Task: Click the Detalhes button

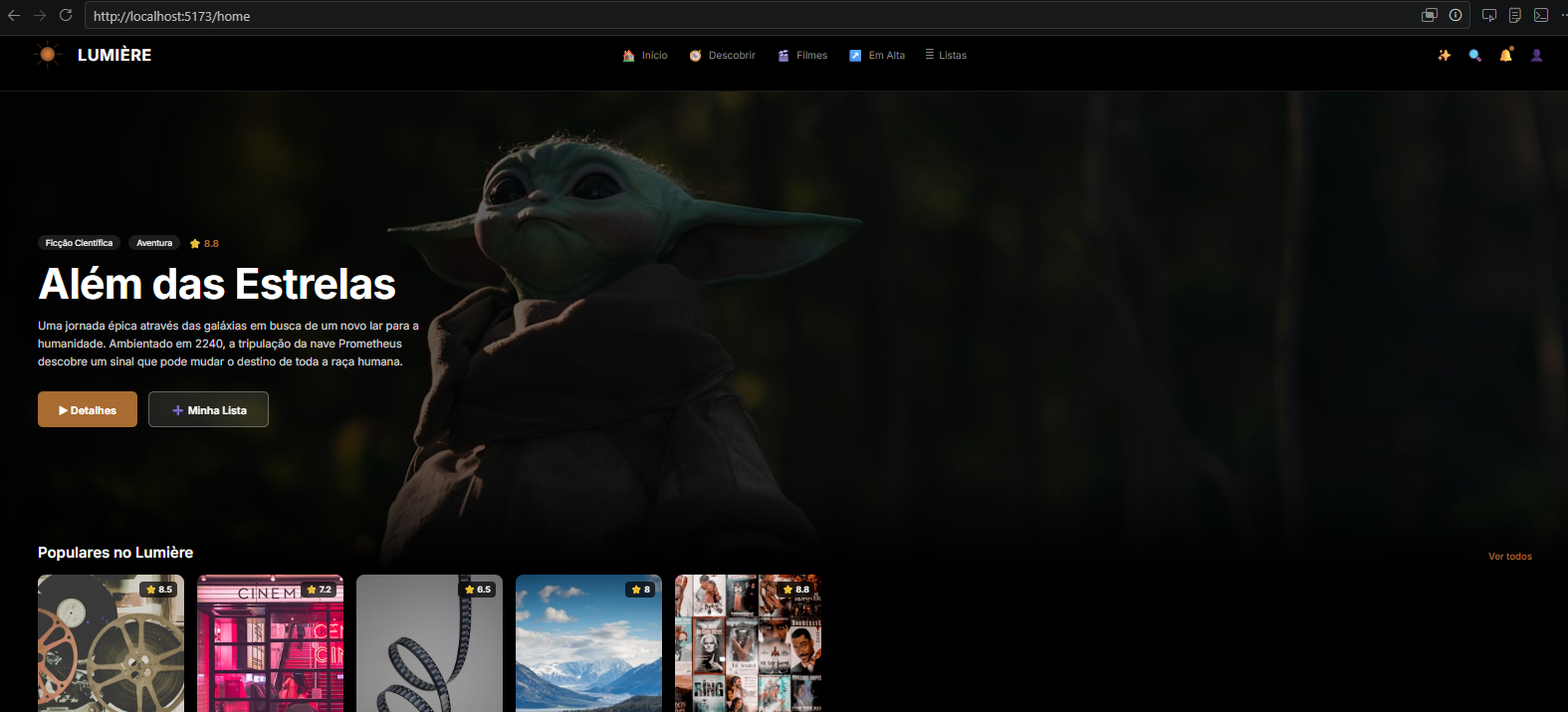Action: pos(88,409)
